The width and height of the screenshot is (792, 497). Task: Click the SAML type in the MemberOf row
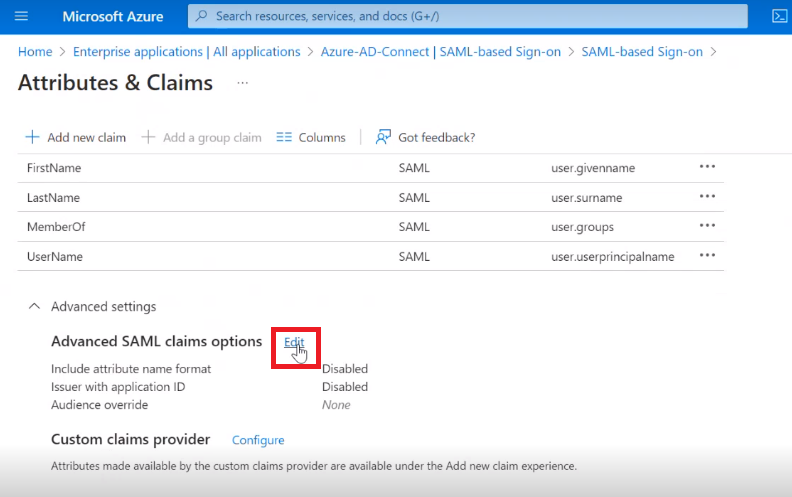click(x=414, y=227)
